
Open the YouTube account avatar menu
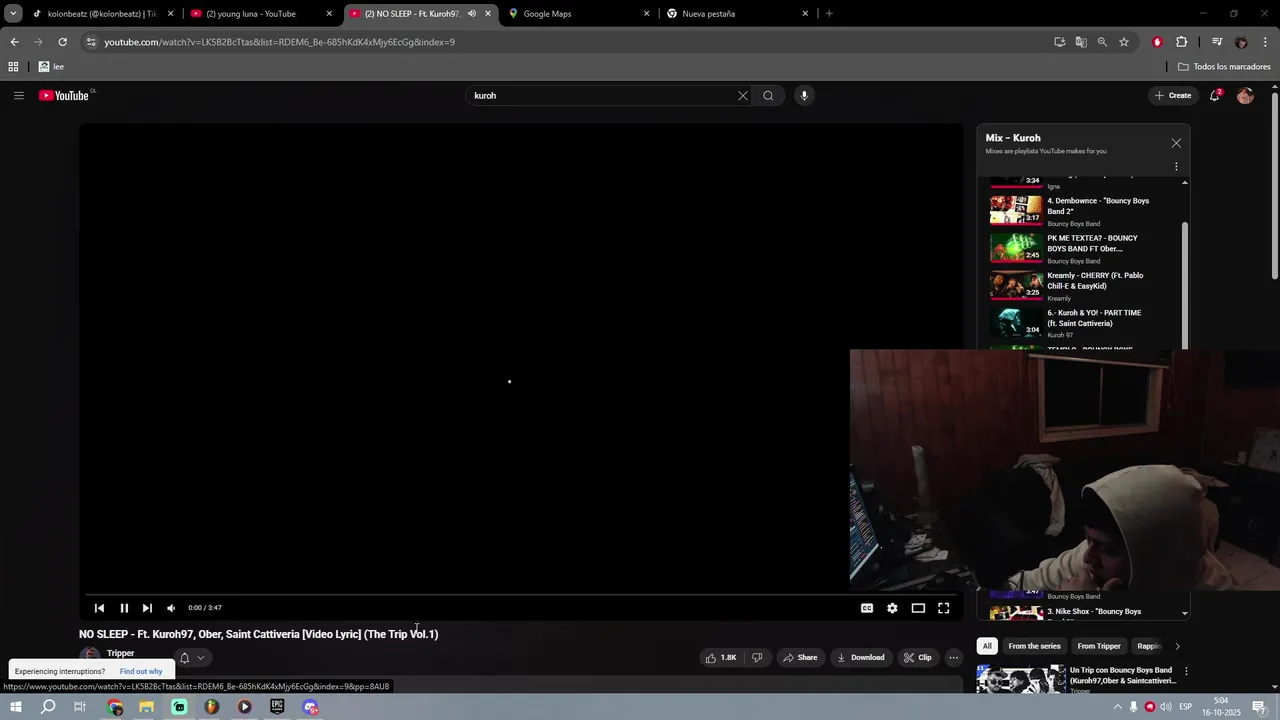coord(1245,95)
